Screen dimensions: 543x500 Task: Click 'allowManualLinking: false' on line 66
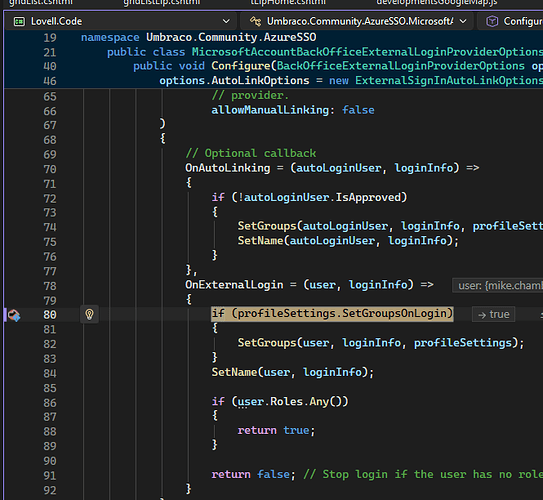tap(293, 110)
